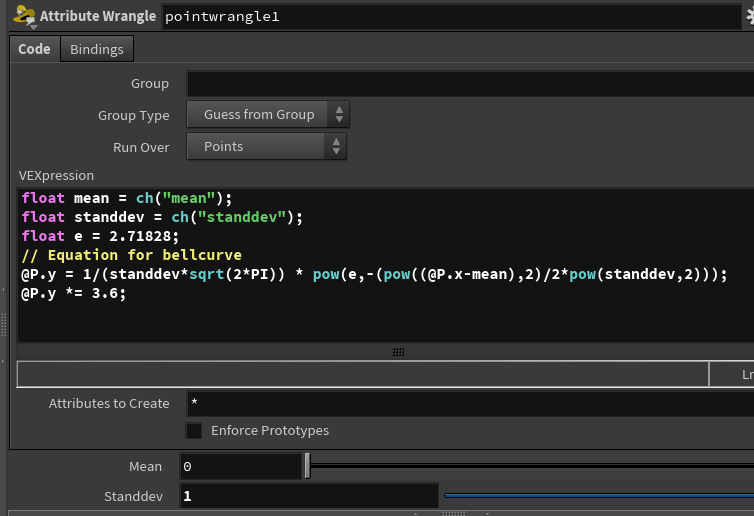
Task: Open the Bindings tab
Action: pyautogui.click(x=97, y=49)
